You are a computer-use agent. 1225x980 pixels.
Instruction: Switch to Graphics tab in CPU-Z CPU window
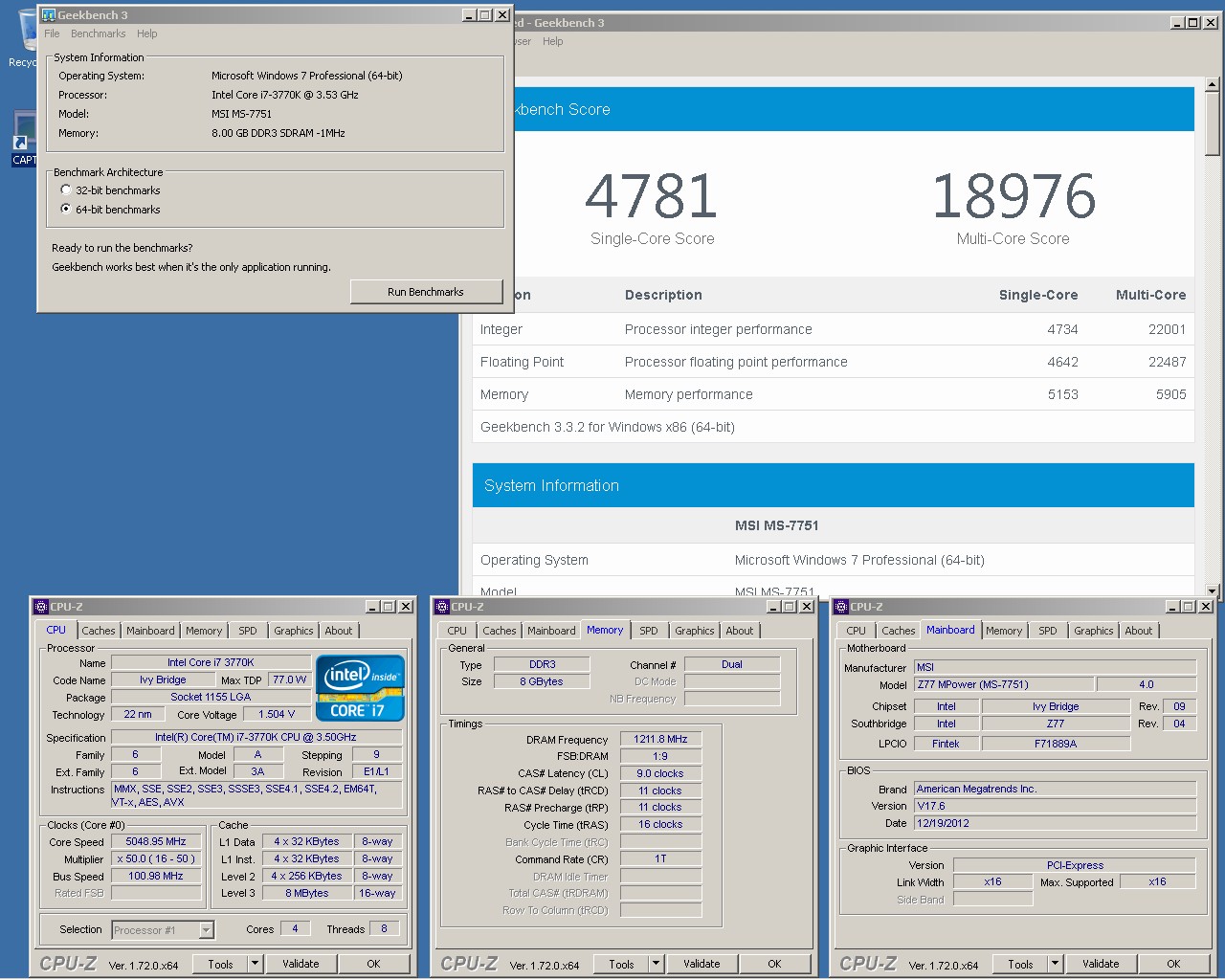pos(293,631)
